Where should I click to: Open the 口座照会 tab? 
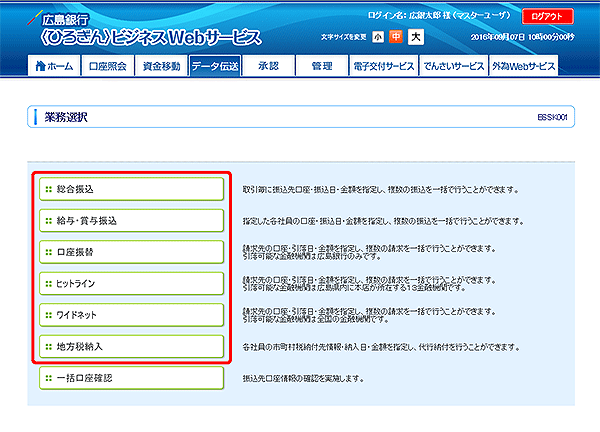tap(108, 66)
